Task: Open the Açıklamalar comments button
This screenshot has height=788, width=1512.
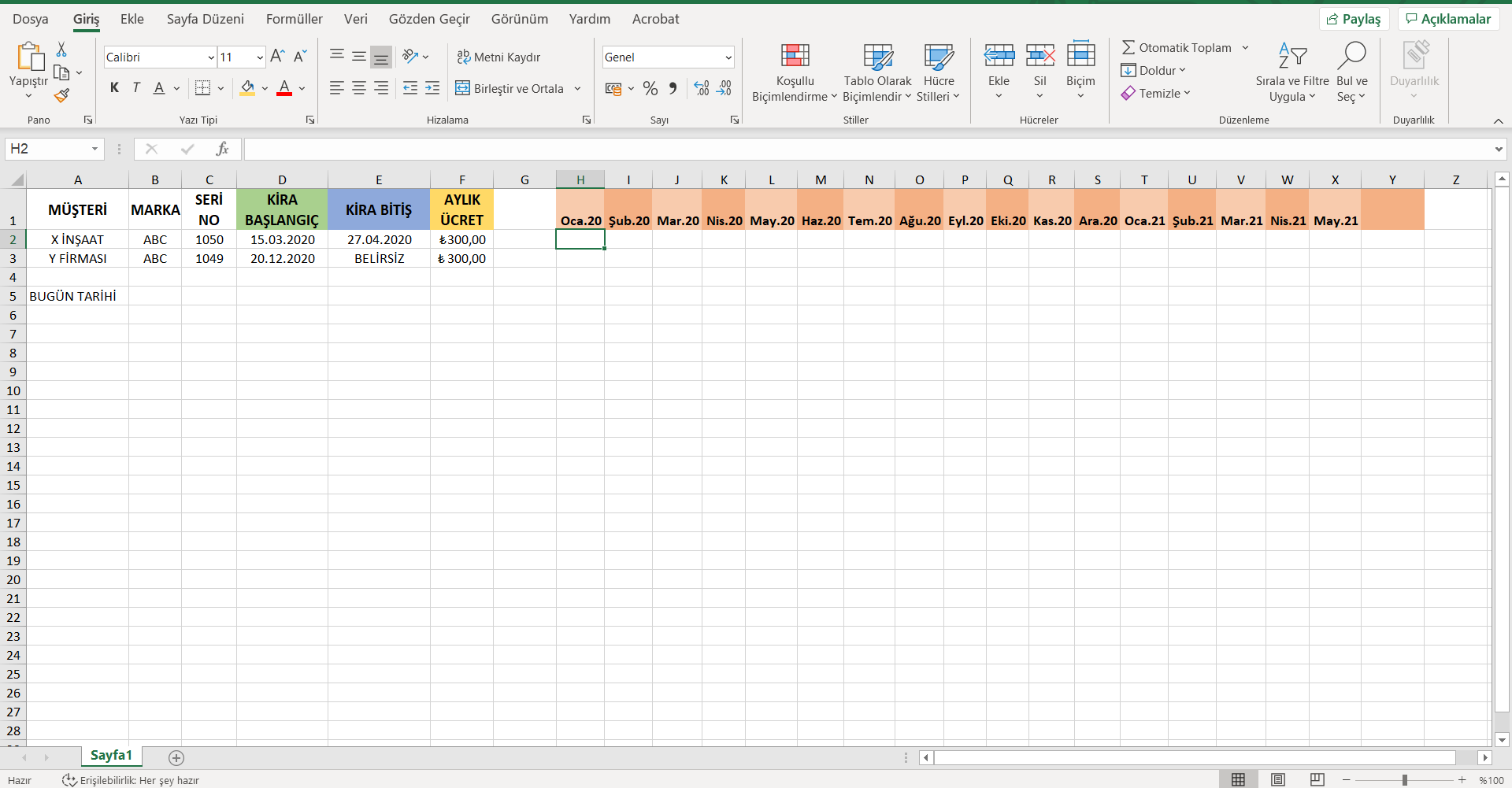Action: 1448,19
